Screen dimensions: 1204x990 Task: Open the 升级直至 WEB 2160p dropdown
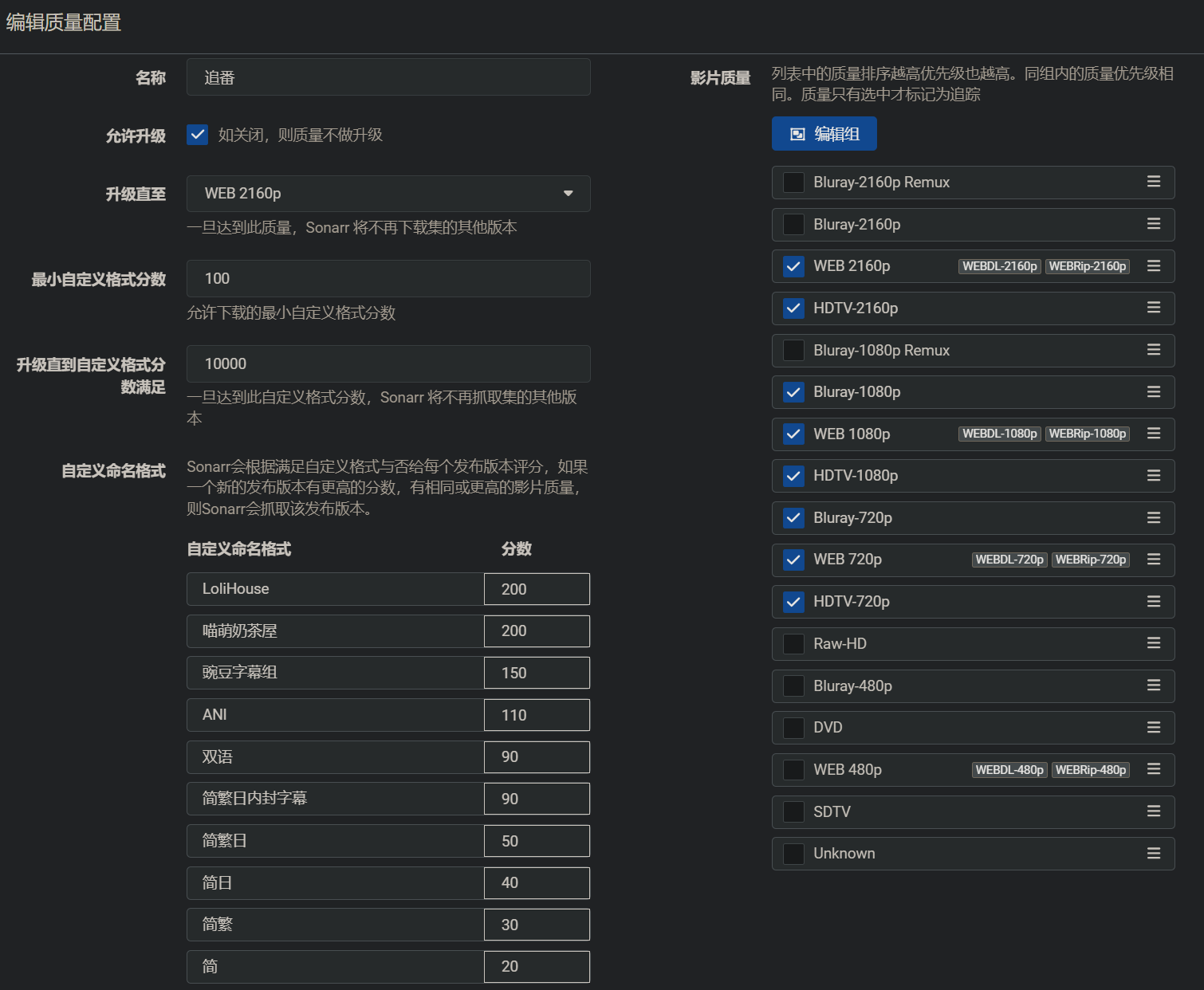[x=388, y=194]
